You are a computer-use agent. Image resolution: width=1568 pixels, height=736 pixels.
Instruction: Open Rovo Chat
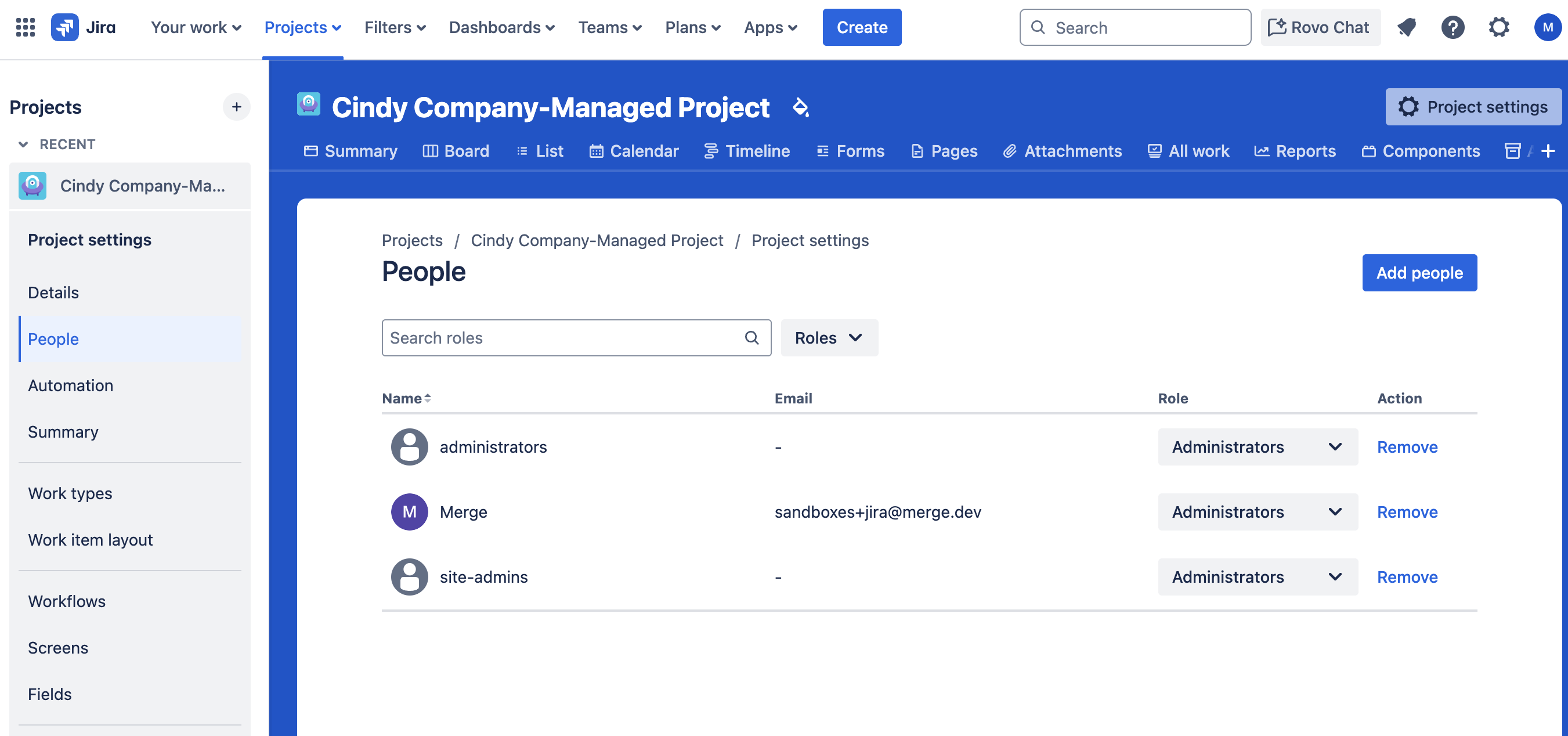[1320, 27]
